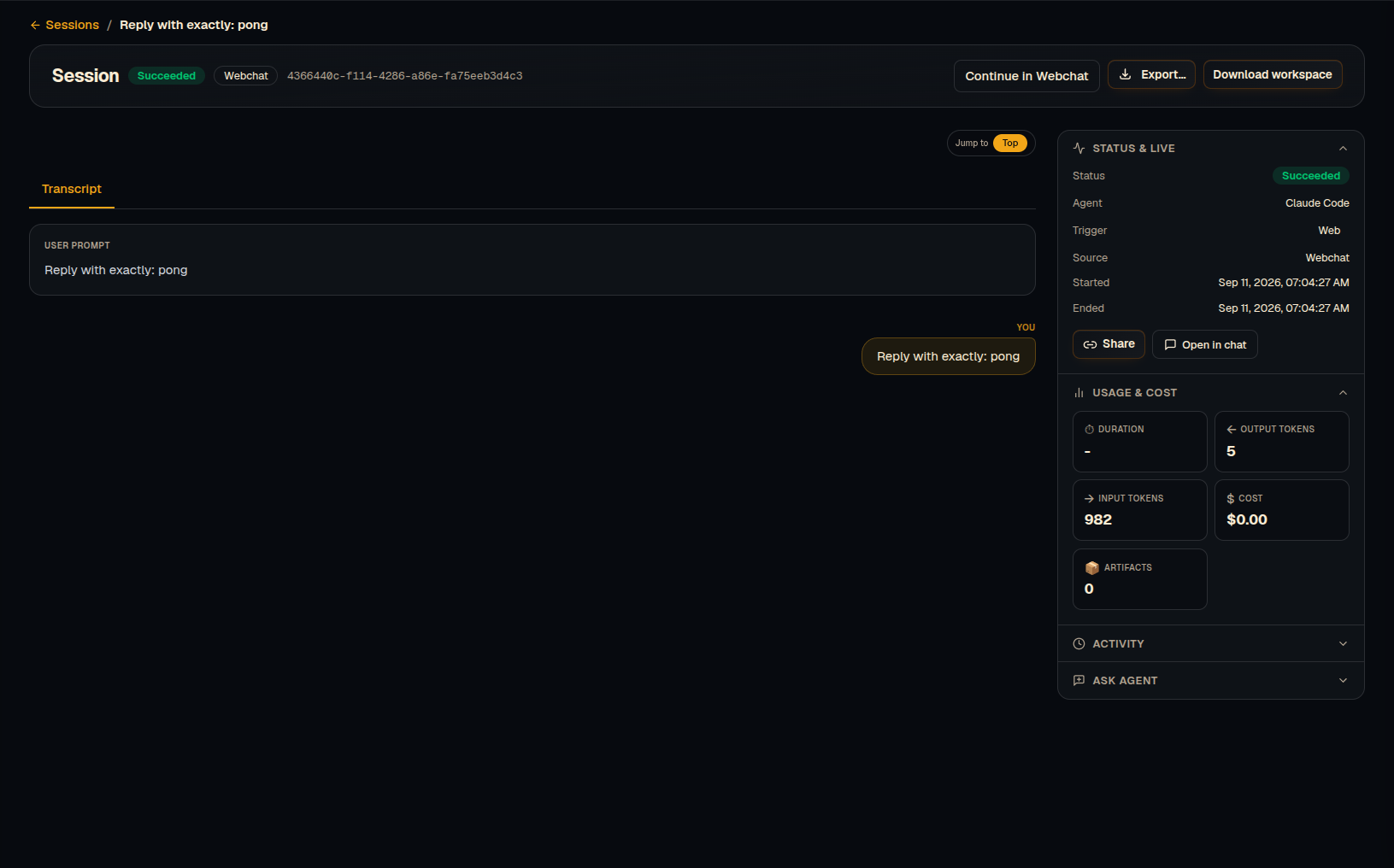Click the Ask Agent message icon

1079,680
